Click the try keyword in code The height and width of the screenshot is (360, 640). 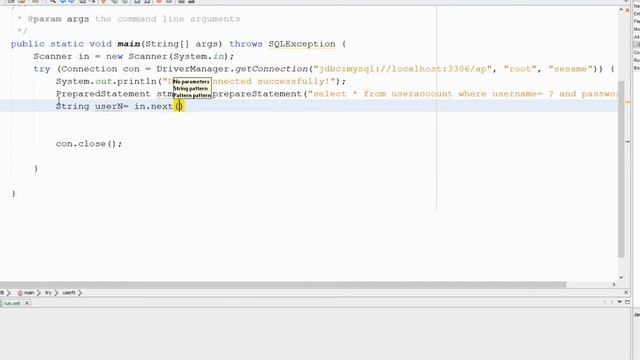[42, 69]
